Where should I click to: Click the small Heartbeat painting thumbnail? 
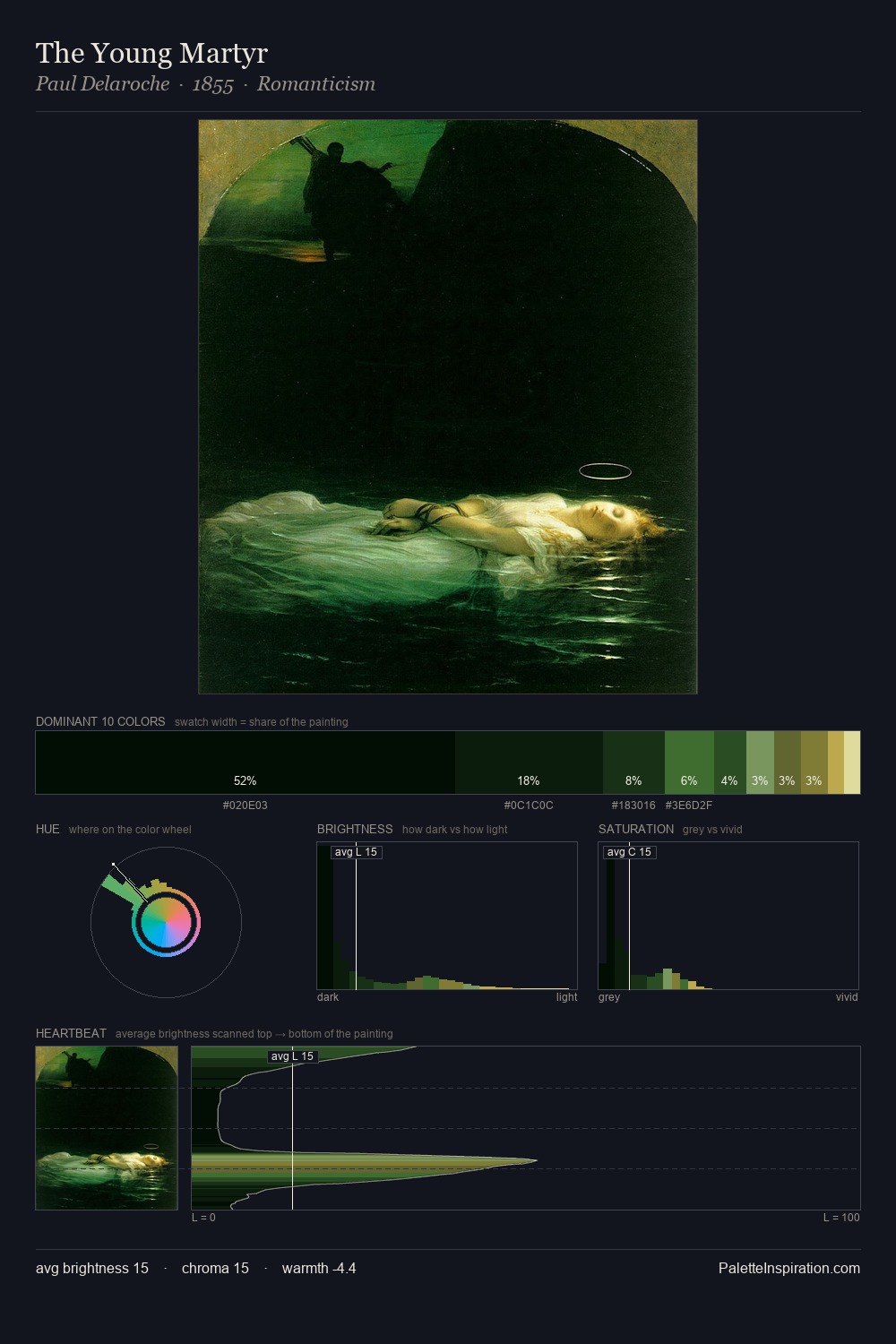107,1128
